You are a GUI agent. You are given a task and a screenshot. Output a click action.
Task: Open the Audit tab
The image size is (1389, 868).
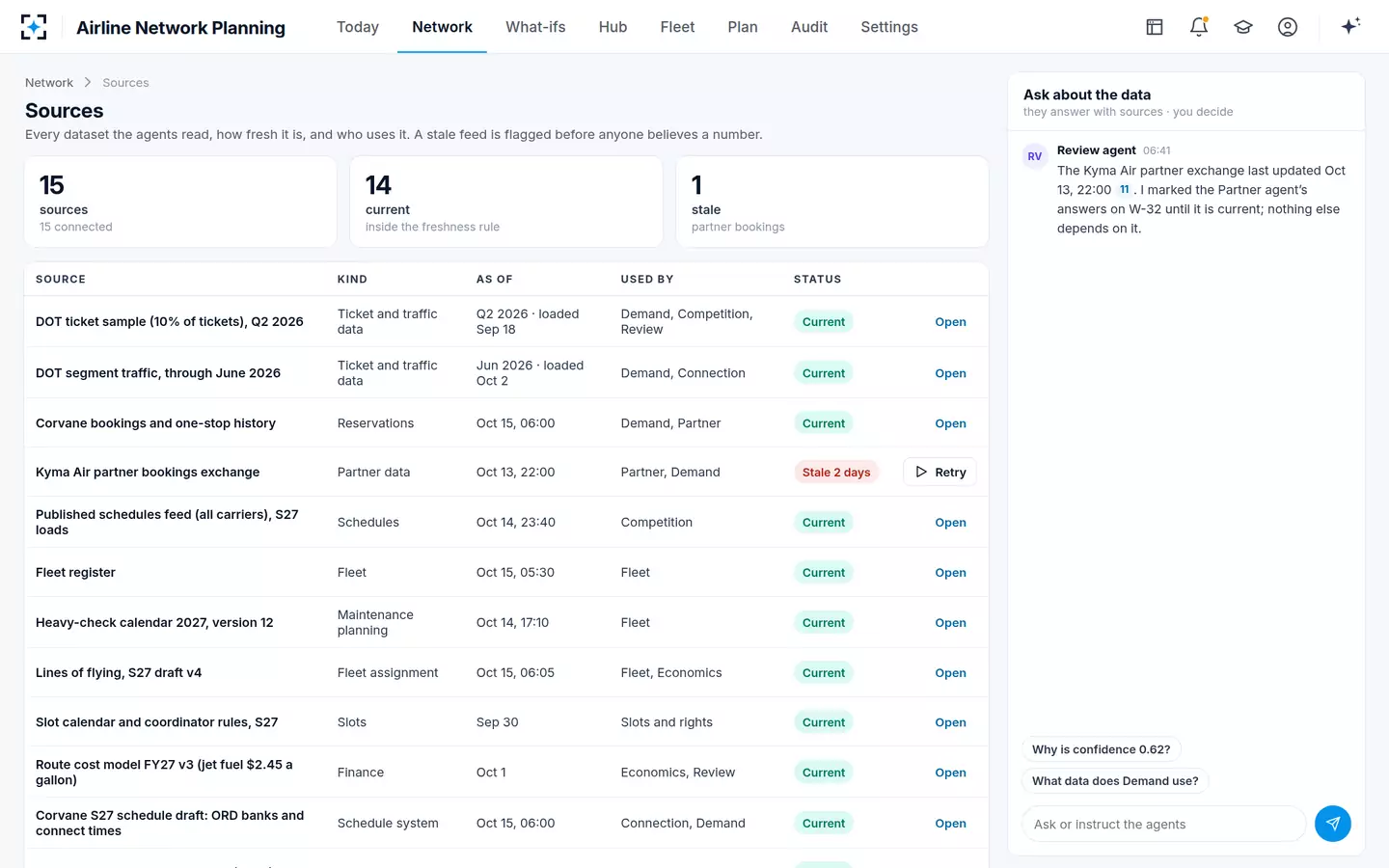coord(809,27)
